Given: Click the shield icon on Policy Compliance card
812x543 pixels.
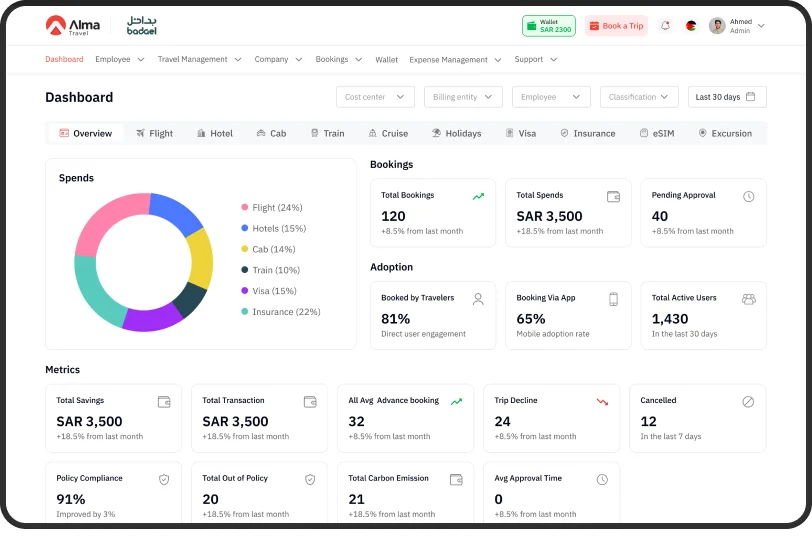Looking at the screenshot, I should (164, 480).
